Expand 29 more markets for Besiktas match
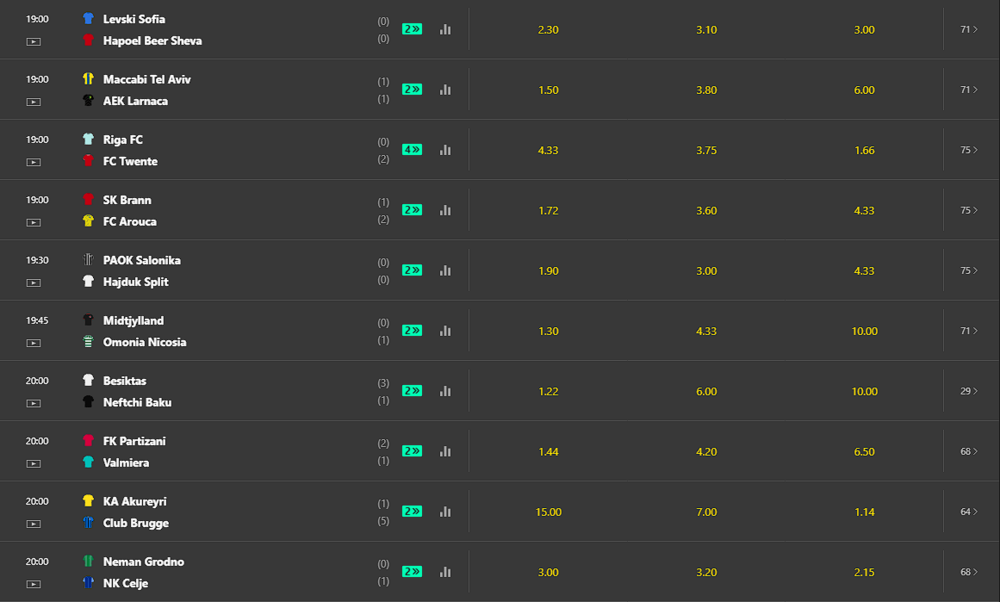Screen dimensions: 1000x602 pos(968,391)
